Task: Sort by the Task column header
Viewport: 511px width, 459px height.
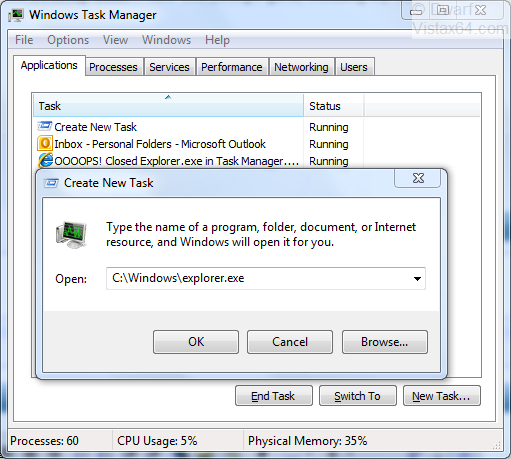Action: point(168,106)
